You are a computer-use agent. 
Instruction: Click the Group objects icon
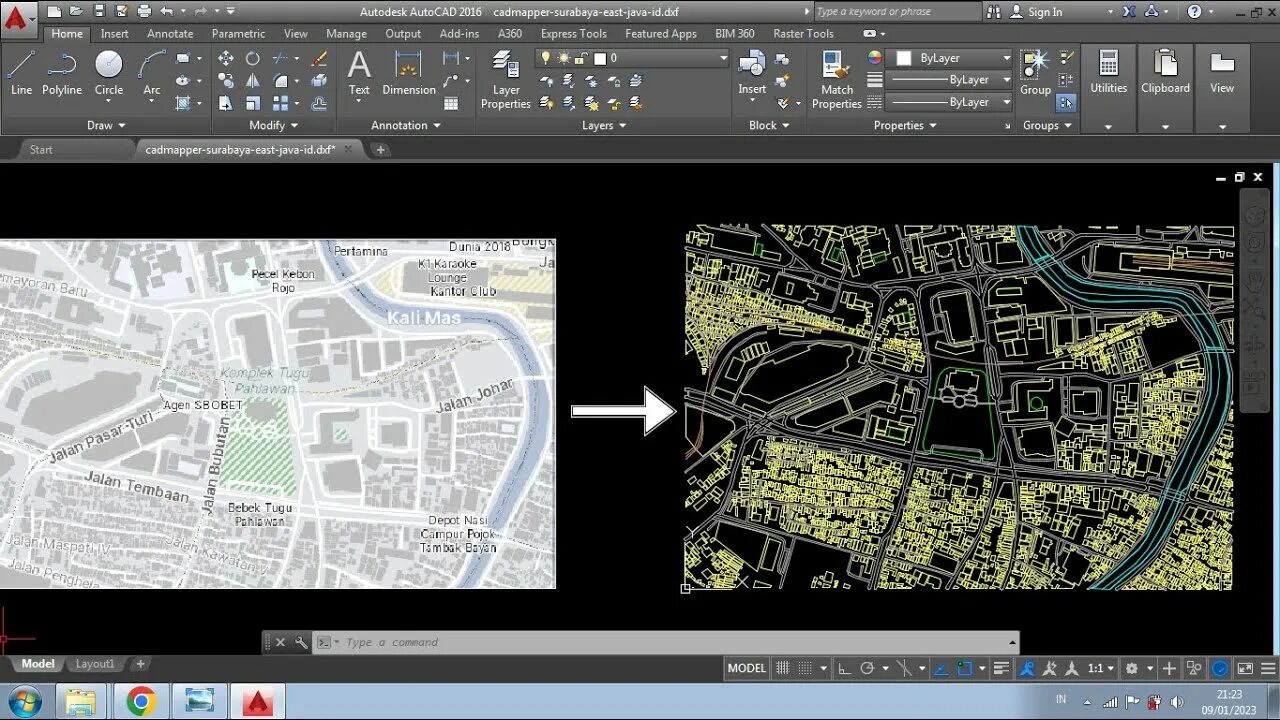click(x=1035, y=72)
